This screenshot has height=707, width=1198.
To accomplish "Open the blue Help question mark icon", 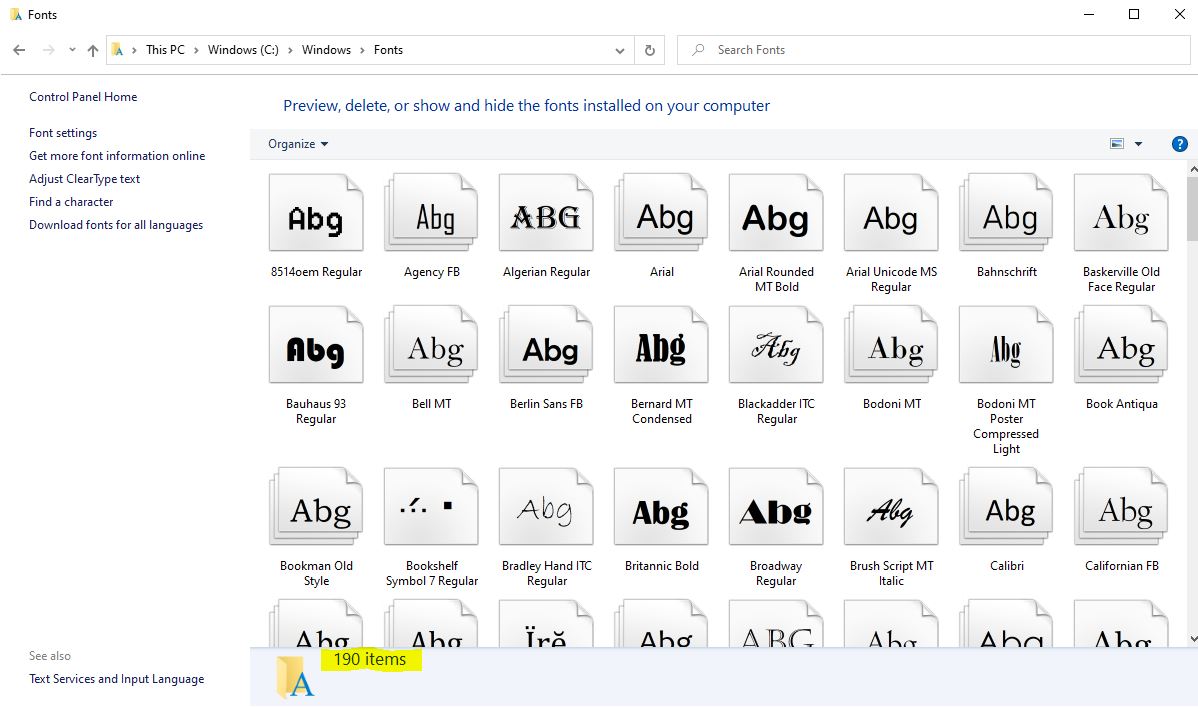I will [x=1179, y=144].
